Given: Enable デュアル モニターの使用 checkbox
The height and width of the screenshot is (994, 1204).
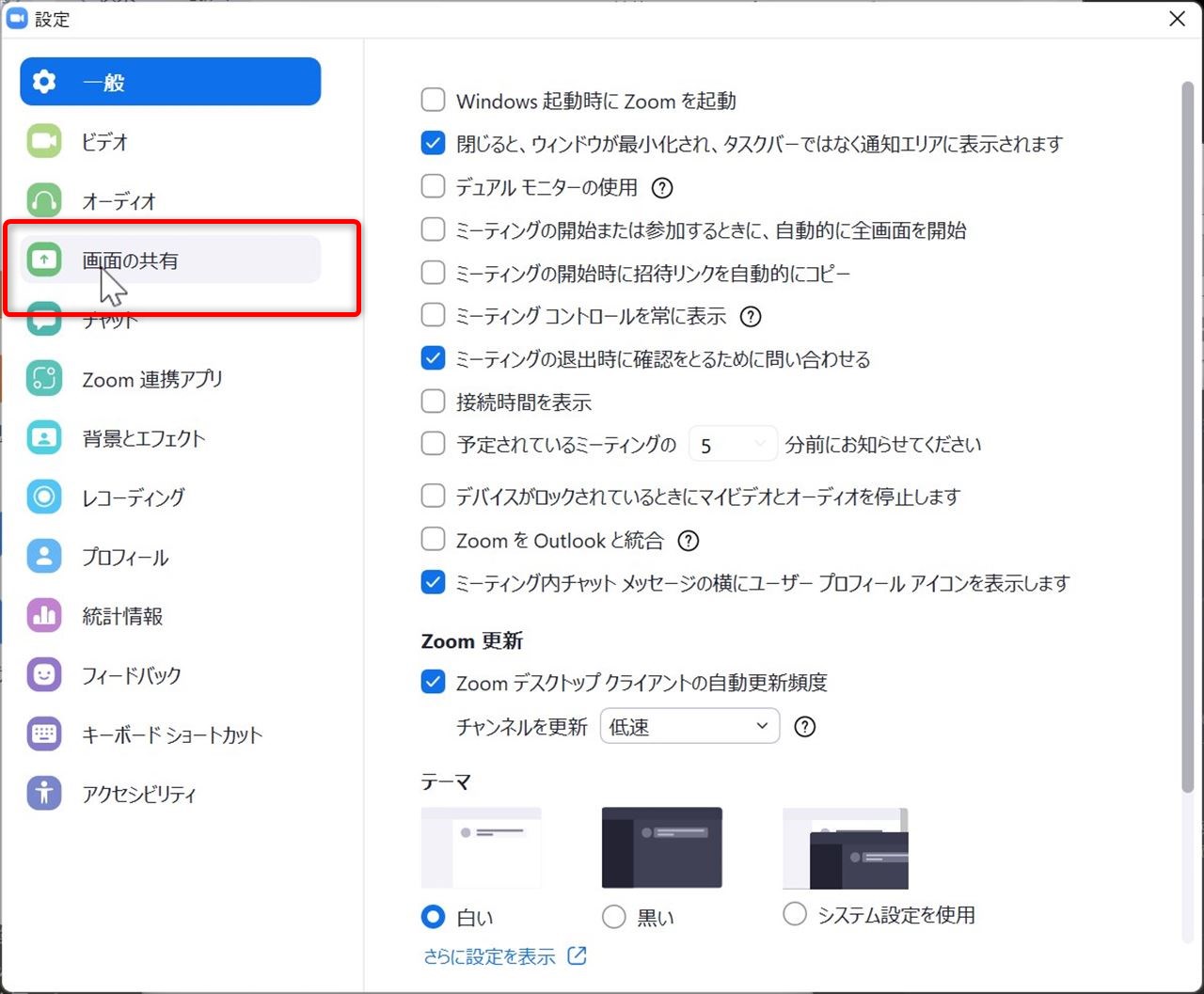Looking at the screenshot, I should click(433, 186).
